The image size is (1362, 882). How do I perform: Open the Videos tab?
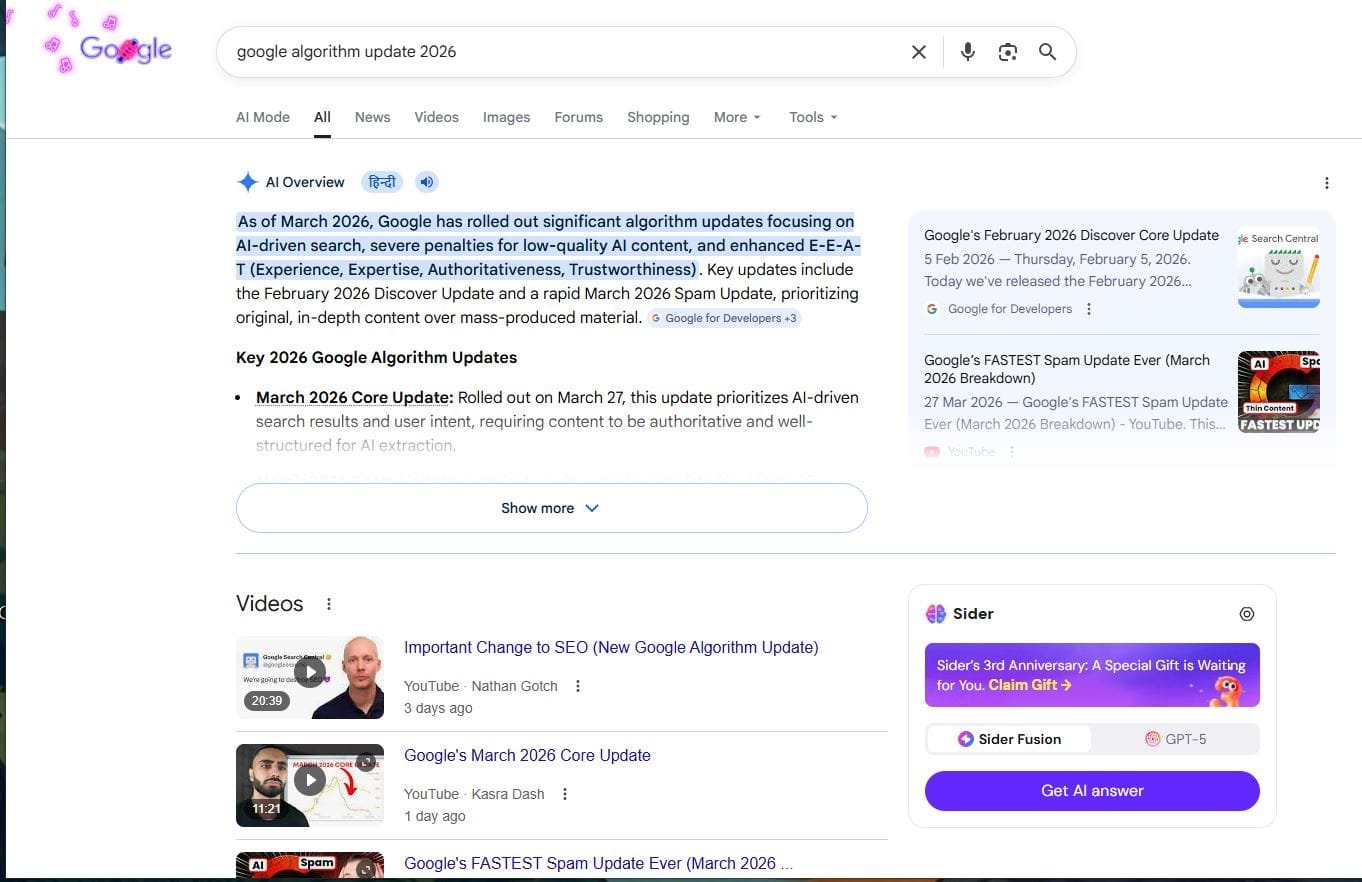436,117
